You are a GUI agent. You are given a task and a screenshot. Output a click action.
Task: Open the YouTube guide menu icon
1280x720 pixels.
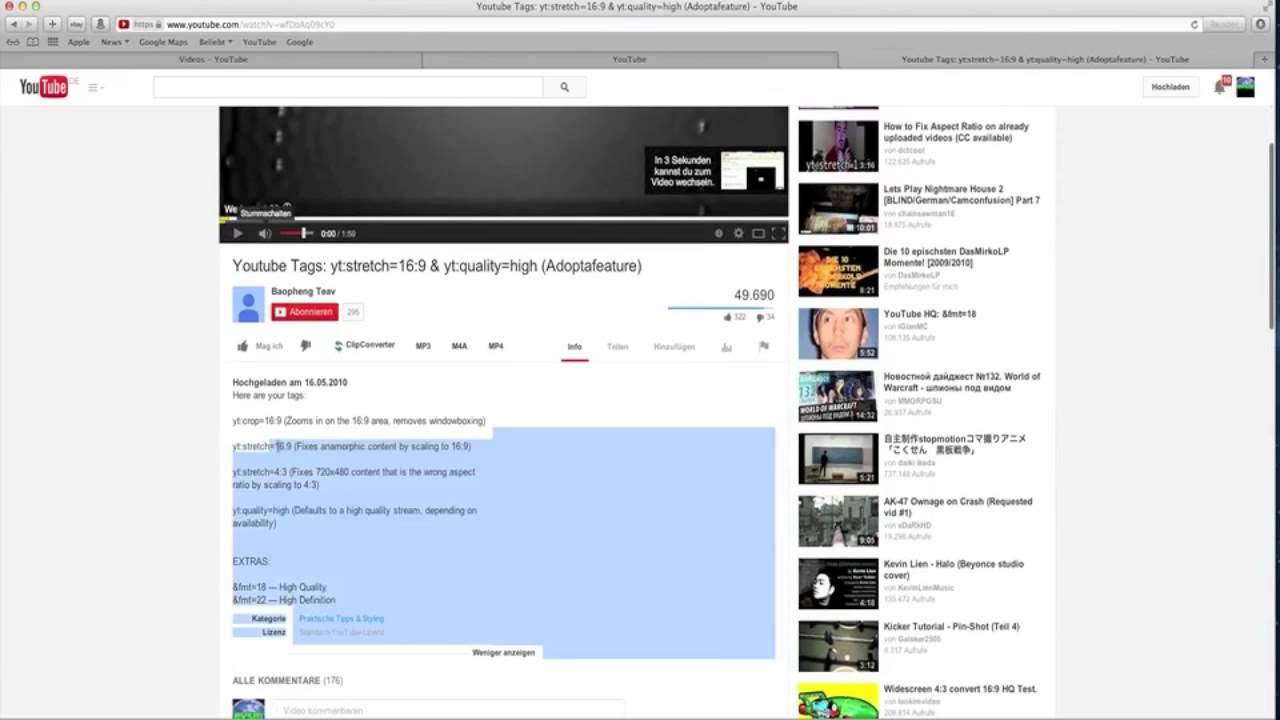(94, 88)
